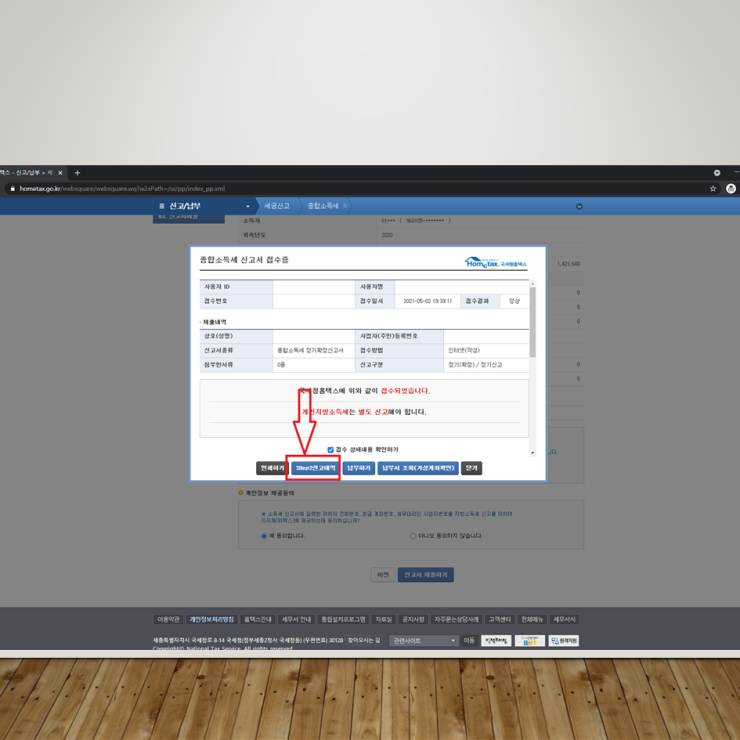This screenshot has height=740, width=740.
Task: View site info lock icon
Action: [13, 189]
